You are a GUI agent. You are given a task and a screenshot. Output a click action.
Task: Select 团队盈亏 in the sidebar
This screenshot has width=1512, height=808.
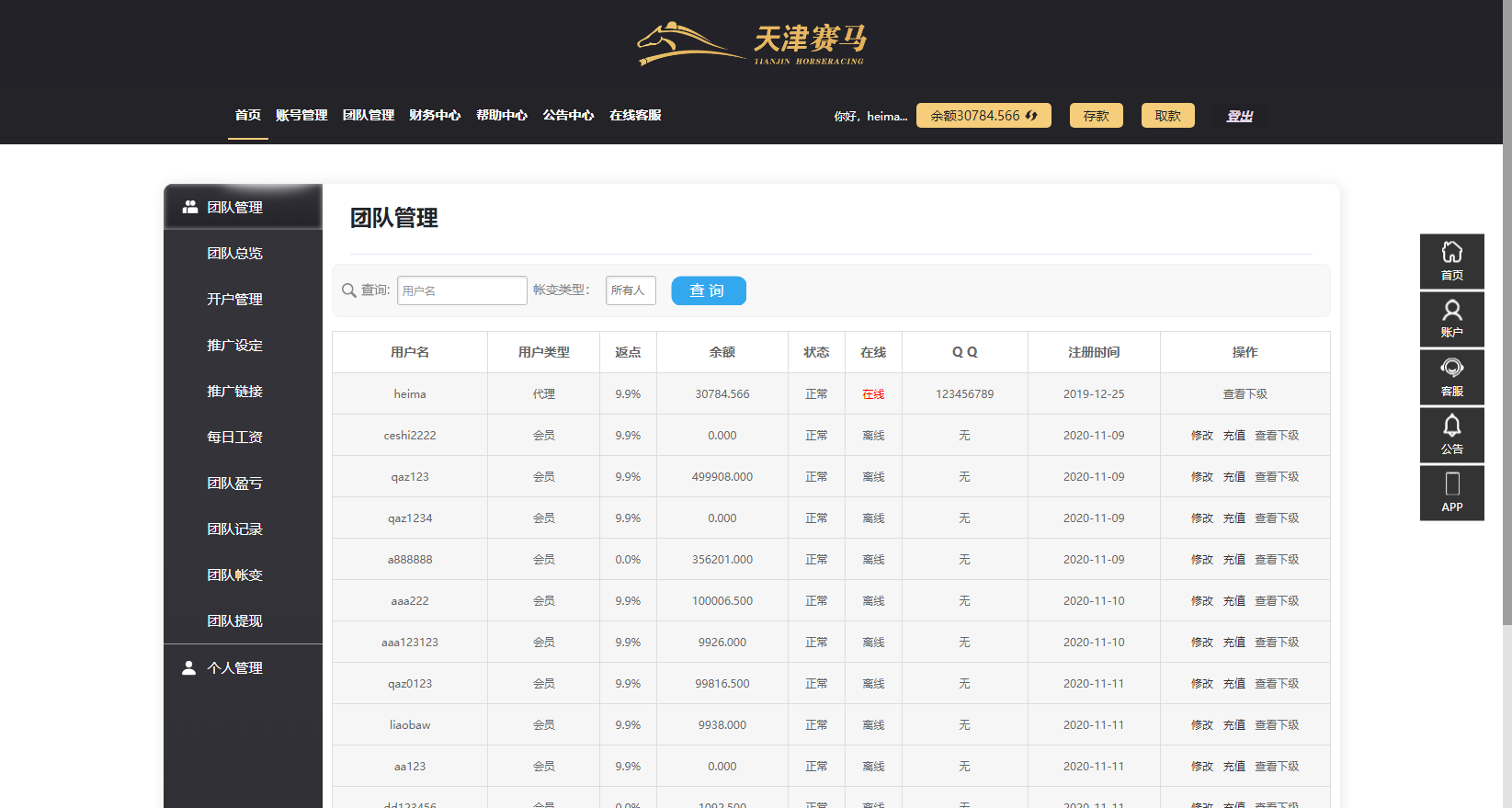pos(234,484)
